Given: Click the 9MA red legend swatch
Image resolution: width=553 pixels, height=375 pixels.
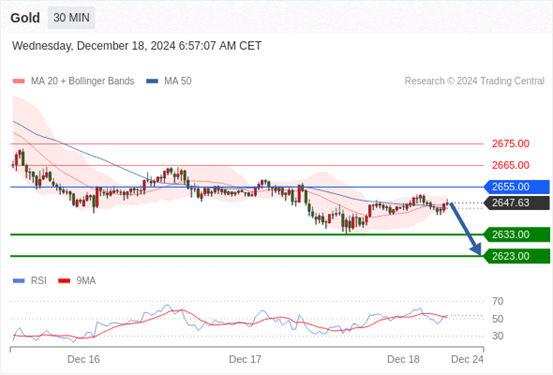Looking at the screenshot, I should (x=64, y=281).
